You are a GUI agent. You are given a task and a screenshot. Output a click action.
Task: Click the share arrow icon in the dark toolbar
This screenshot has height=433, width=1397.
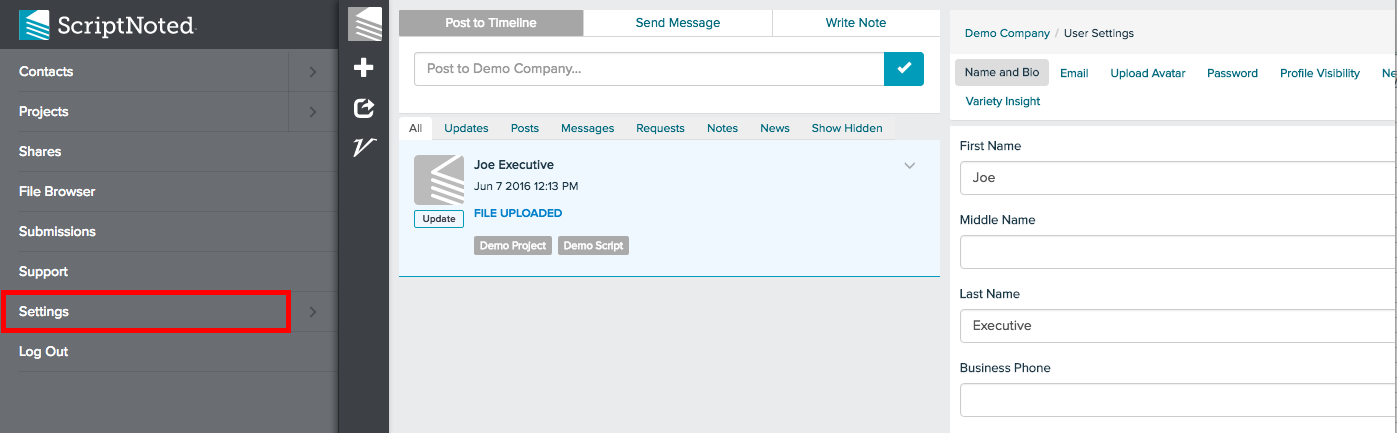[x=364, y=108]
